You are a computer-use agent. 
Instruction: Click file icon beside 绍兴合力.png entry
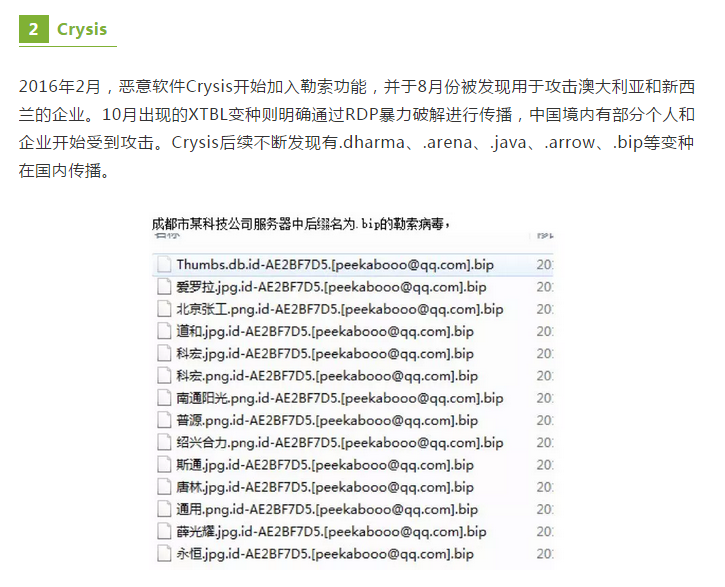164,442
